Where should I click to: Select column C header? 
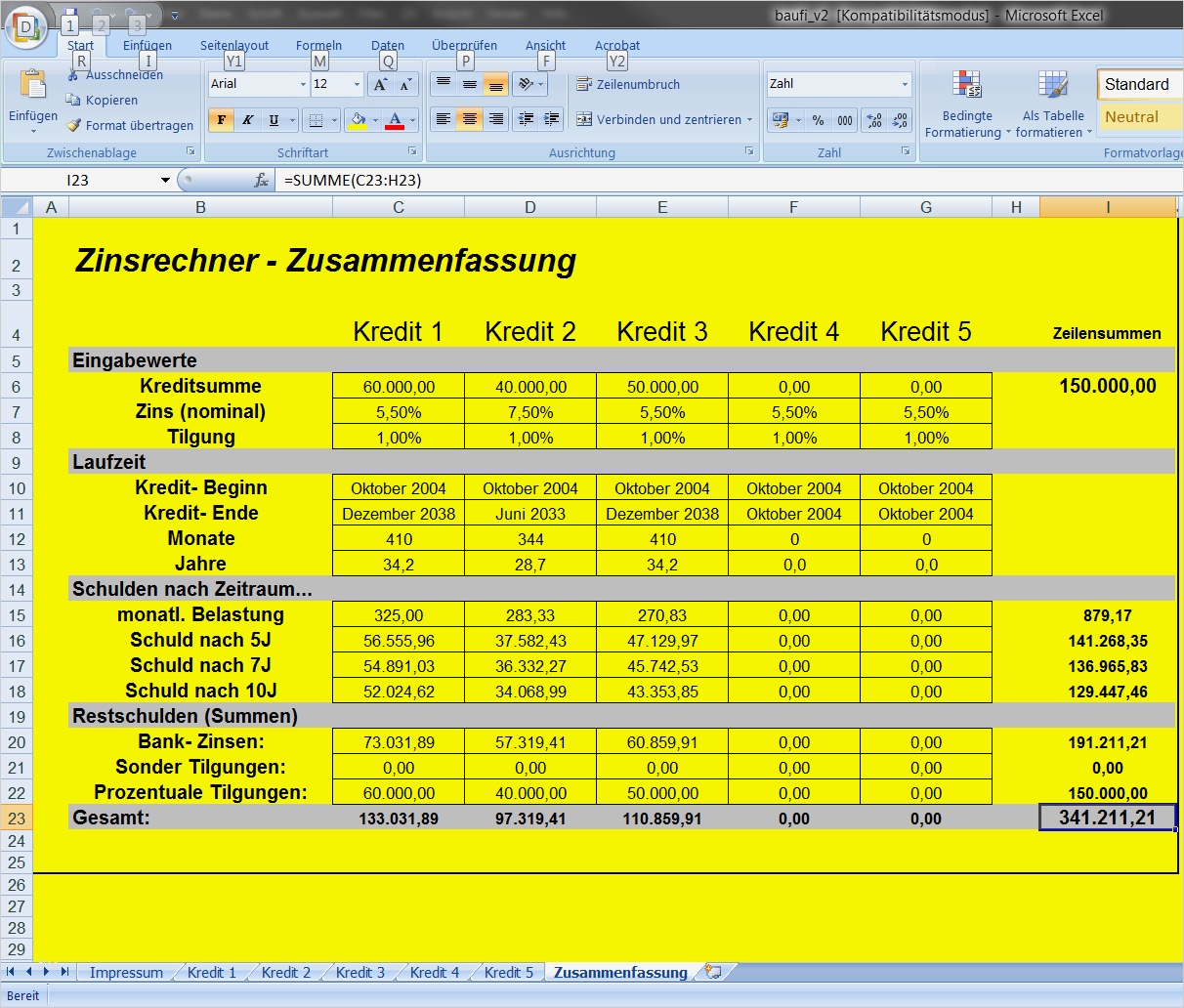(399, 207)
